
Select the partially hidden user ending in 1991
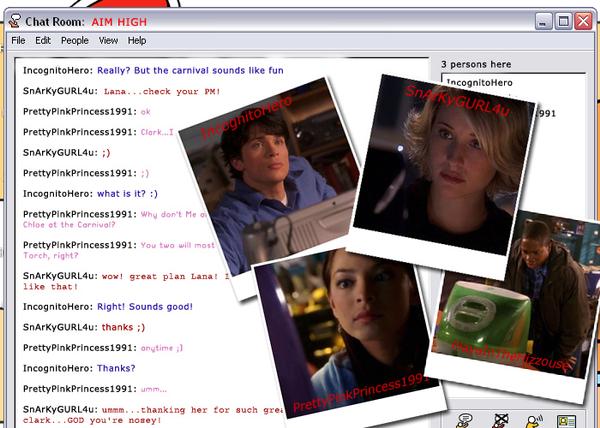[547, 114]
